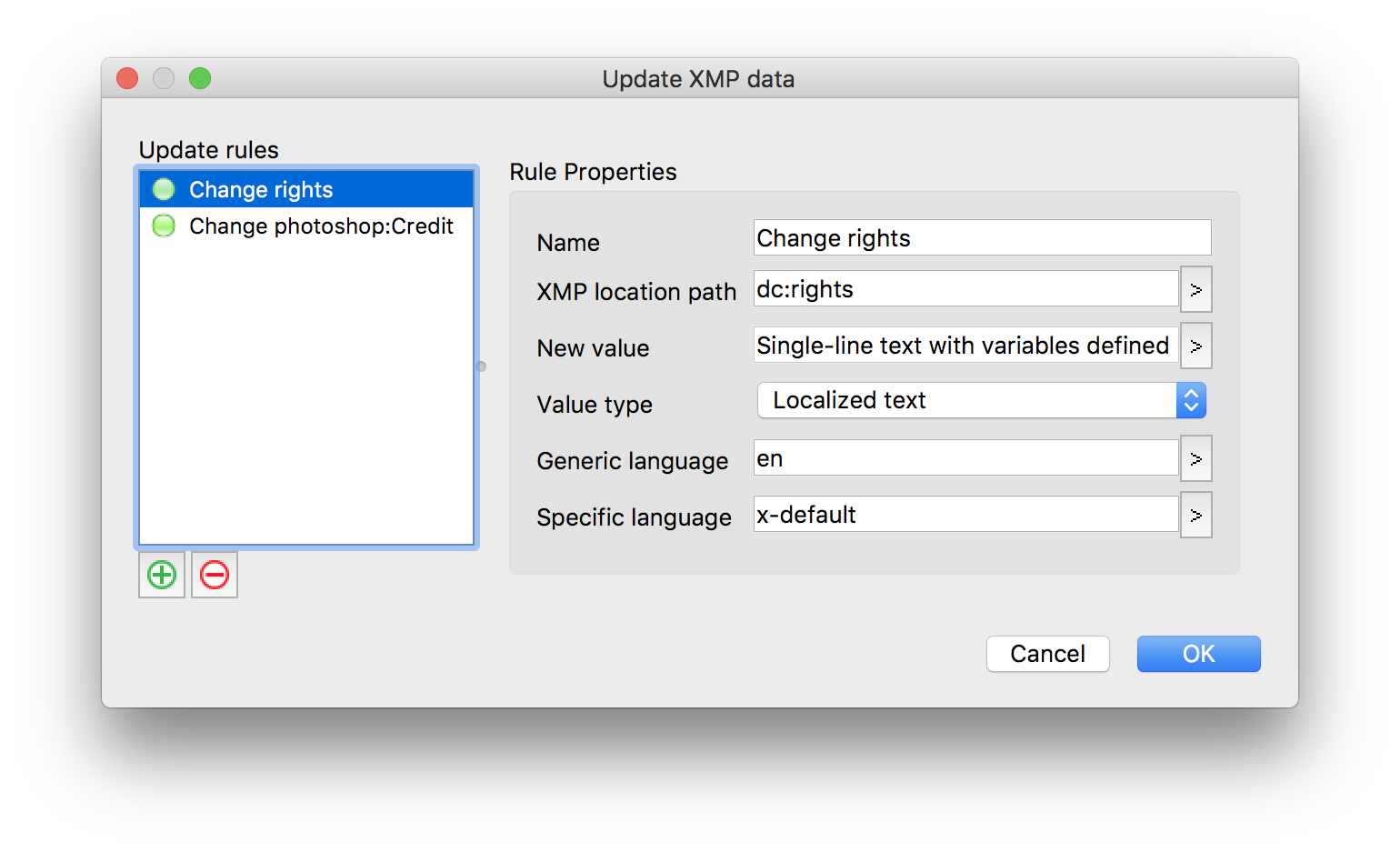Viewport: 1400px width, 853px height.
Task: Close the Update XMP data dialog
Action: (x=127, y=79)
